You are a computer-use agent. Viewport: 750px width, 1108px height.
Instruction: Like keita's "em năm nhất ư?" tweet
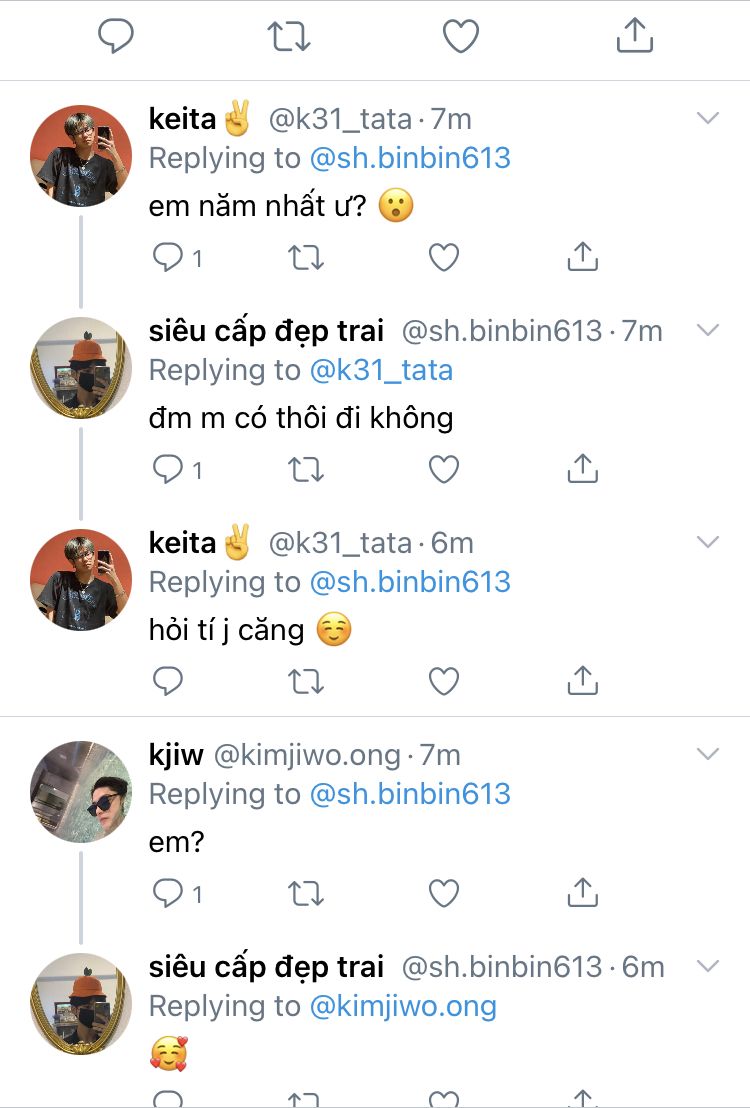(444, 258)
